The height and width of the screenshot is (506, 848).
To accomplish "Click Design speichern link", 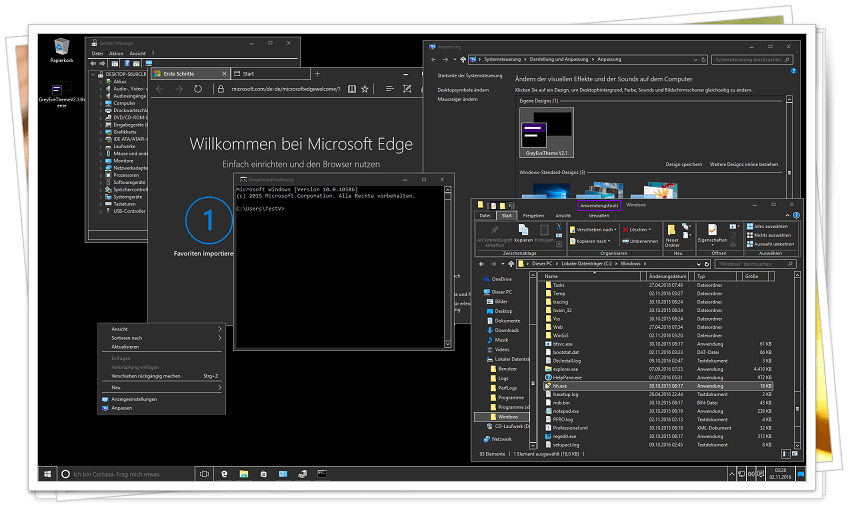I will tap(684, 164).
